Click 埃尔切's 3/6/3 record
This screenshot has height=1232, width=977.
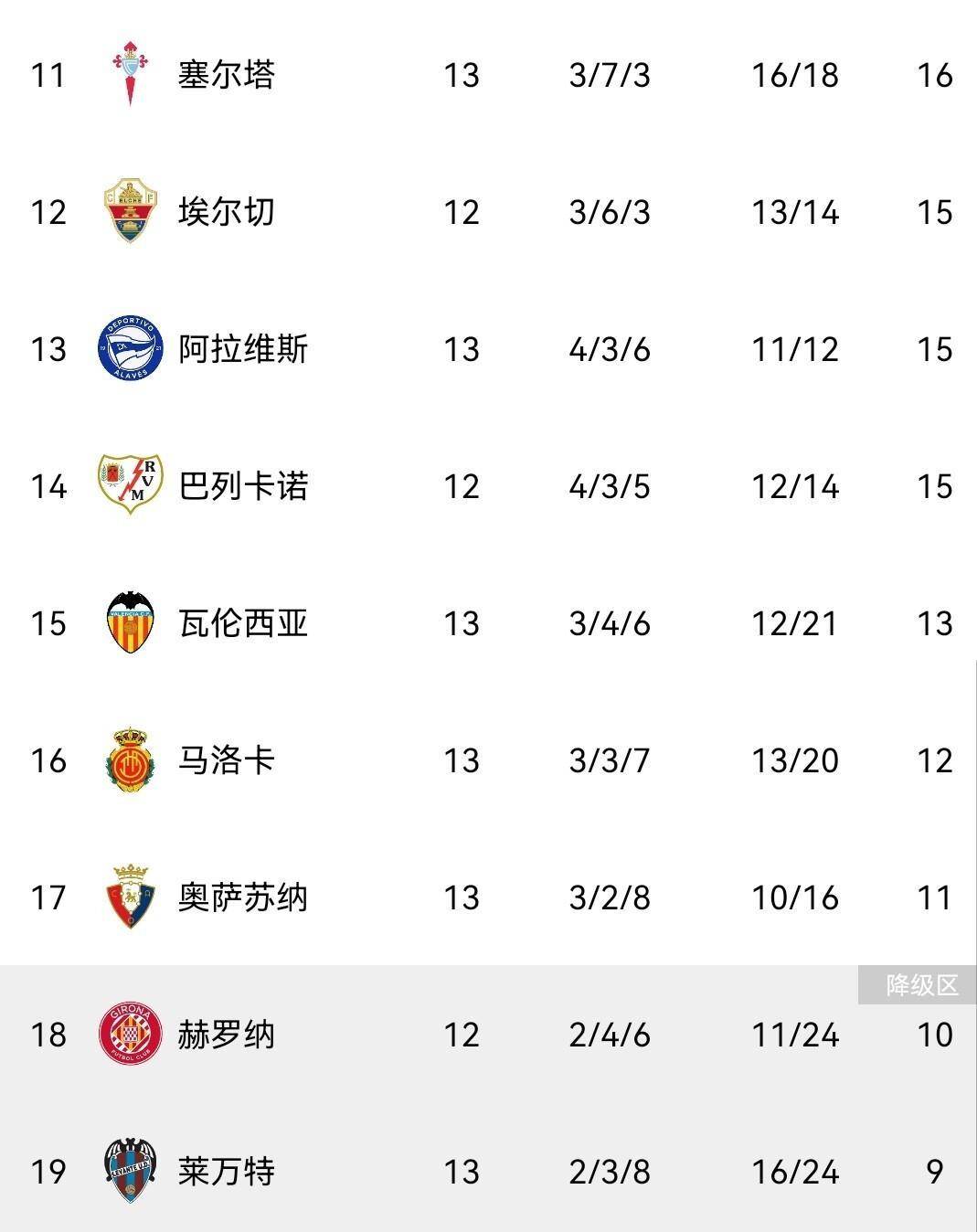[x=609, y=212]
